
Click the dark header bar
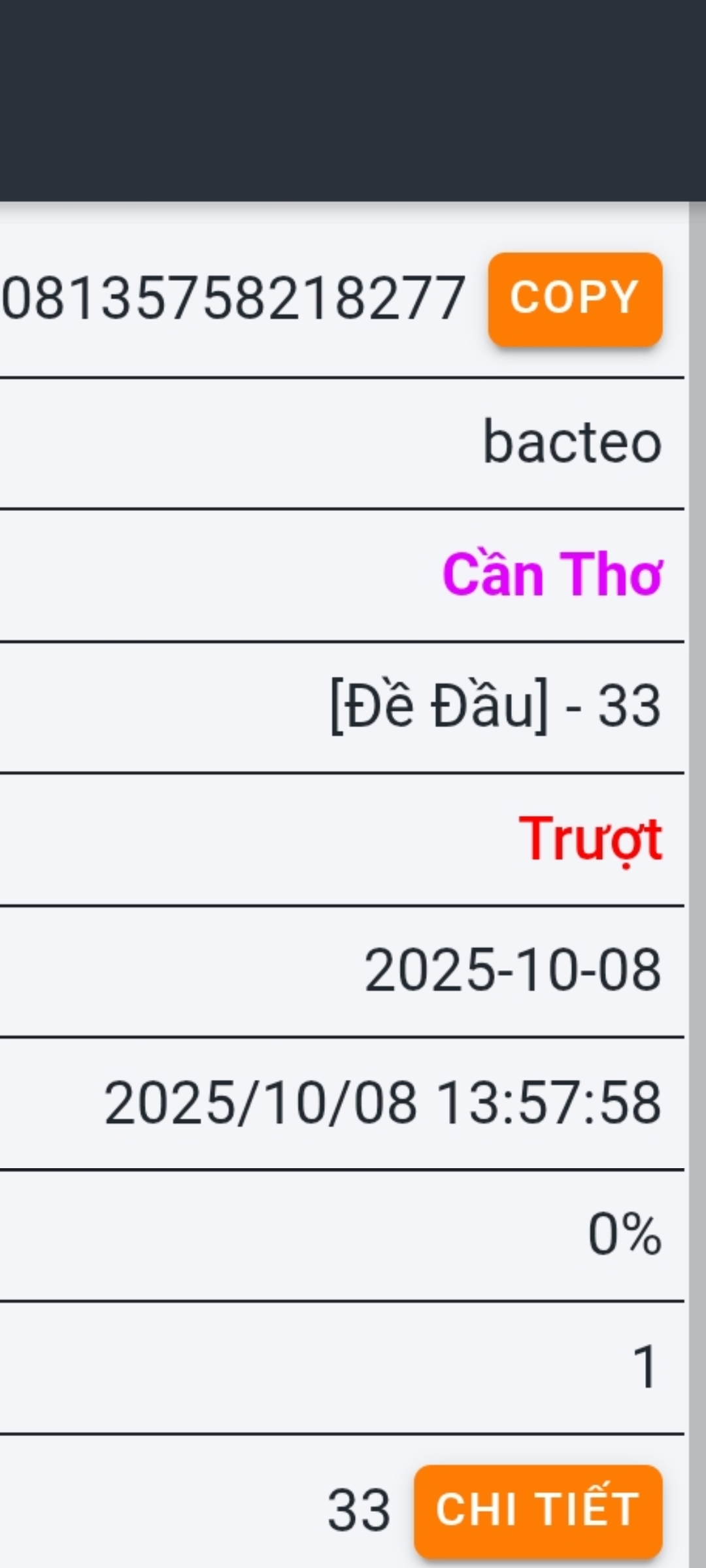[353, 101]
